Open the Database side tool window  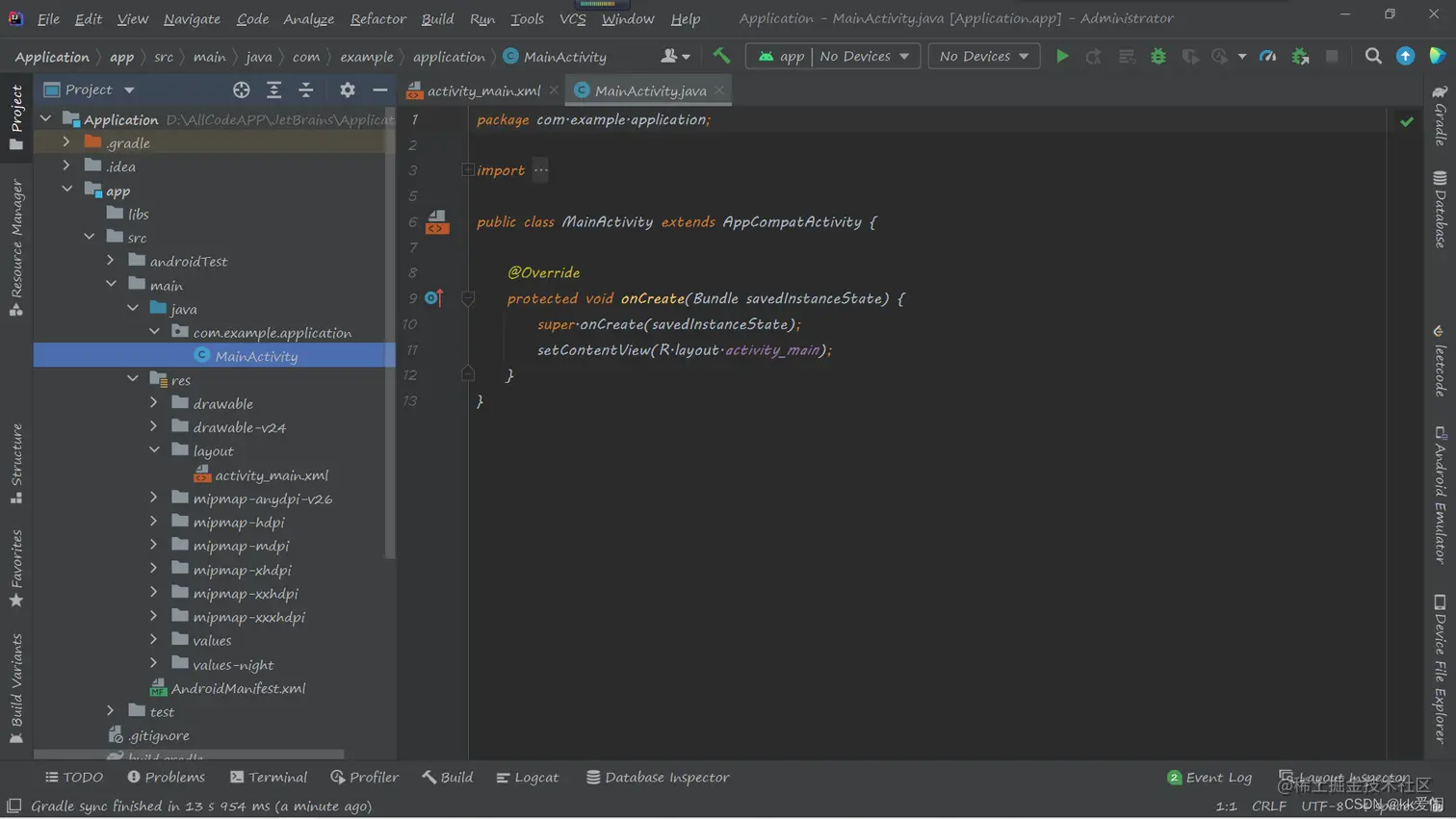1440,210
